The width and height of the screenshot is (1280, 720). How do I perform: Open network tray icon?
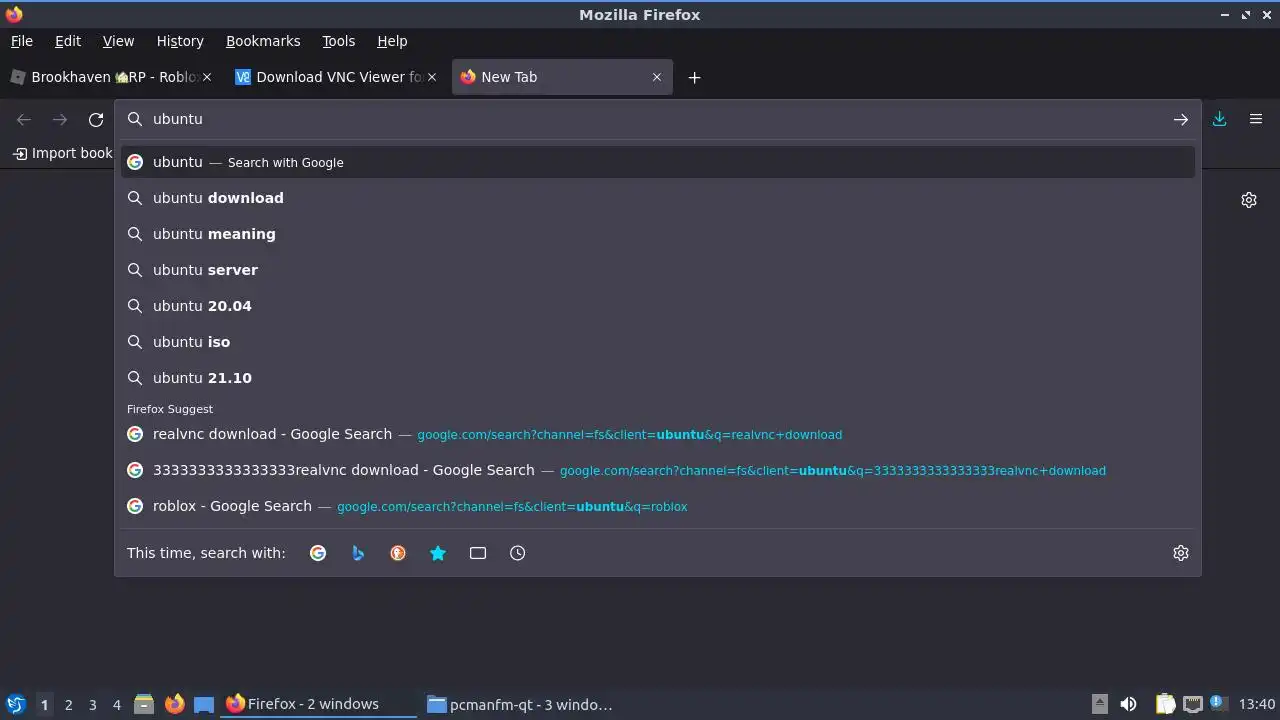[x=1192, y=704]
